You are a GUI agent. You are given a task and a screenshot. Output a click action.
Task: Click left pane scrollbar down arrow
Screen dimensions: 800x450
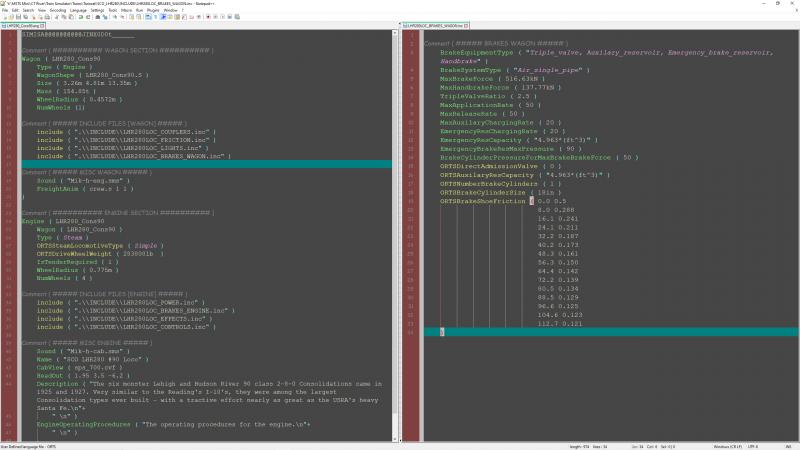[395, 438]
